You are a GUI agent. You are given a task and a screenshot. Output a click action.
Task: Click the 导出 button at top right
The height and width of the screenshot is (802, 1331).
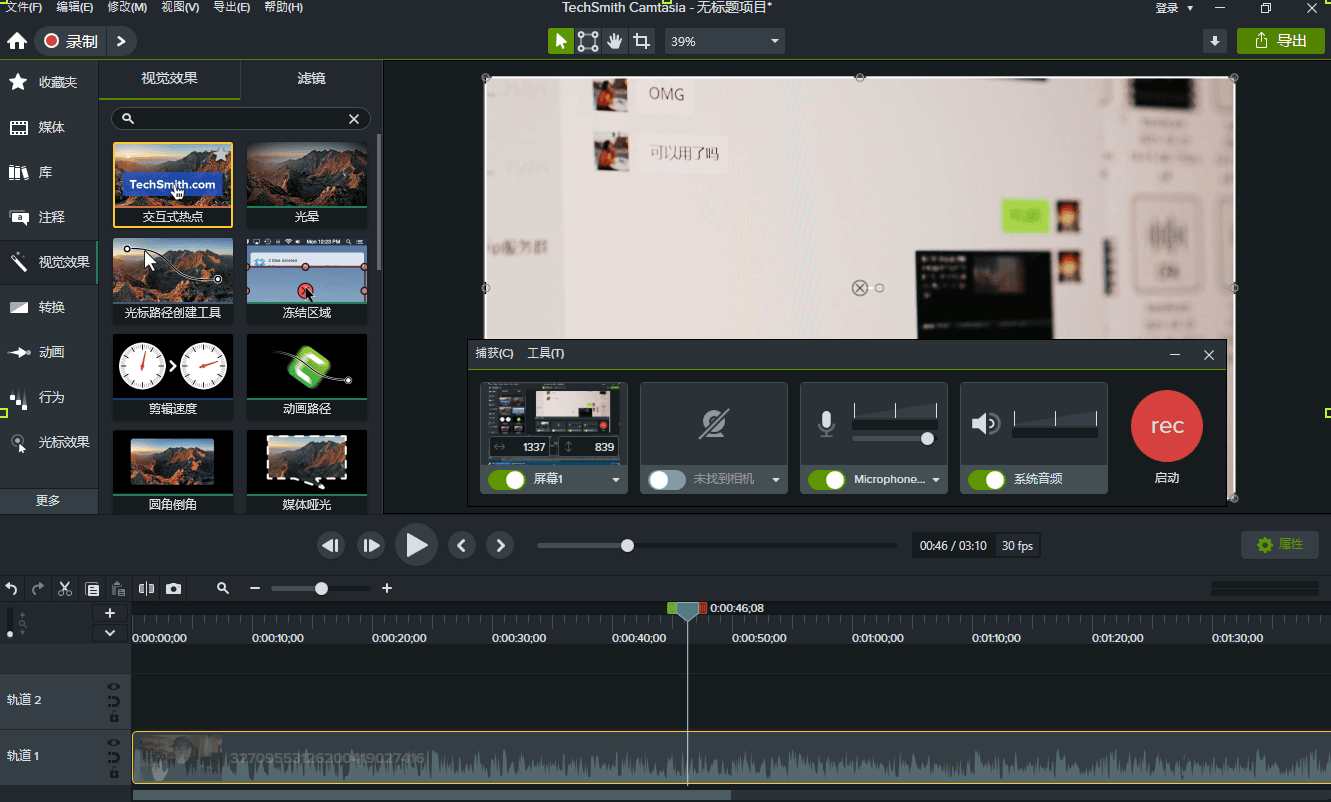pos(1281,41)
